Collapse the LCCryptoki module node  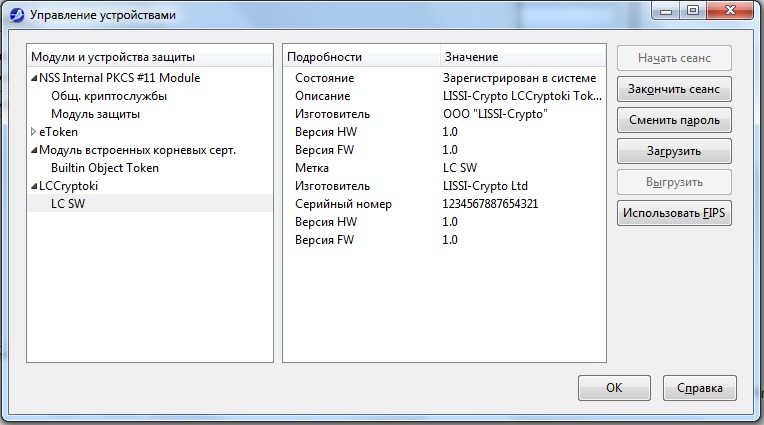pyautogui.click(x=34, y=186)
